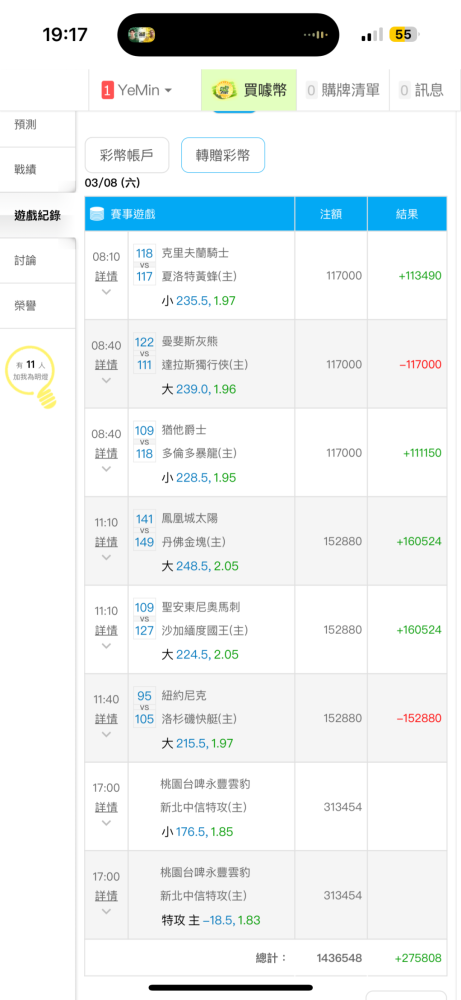Open 詳情 link for 08:40 灰熊 game

(106, 365)
